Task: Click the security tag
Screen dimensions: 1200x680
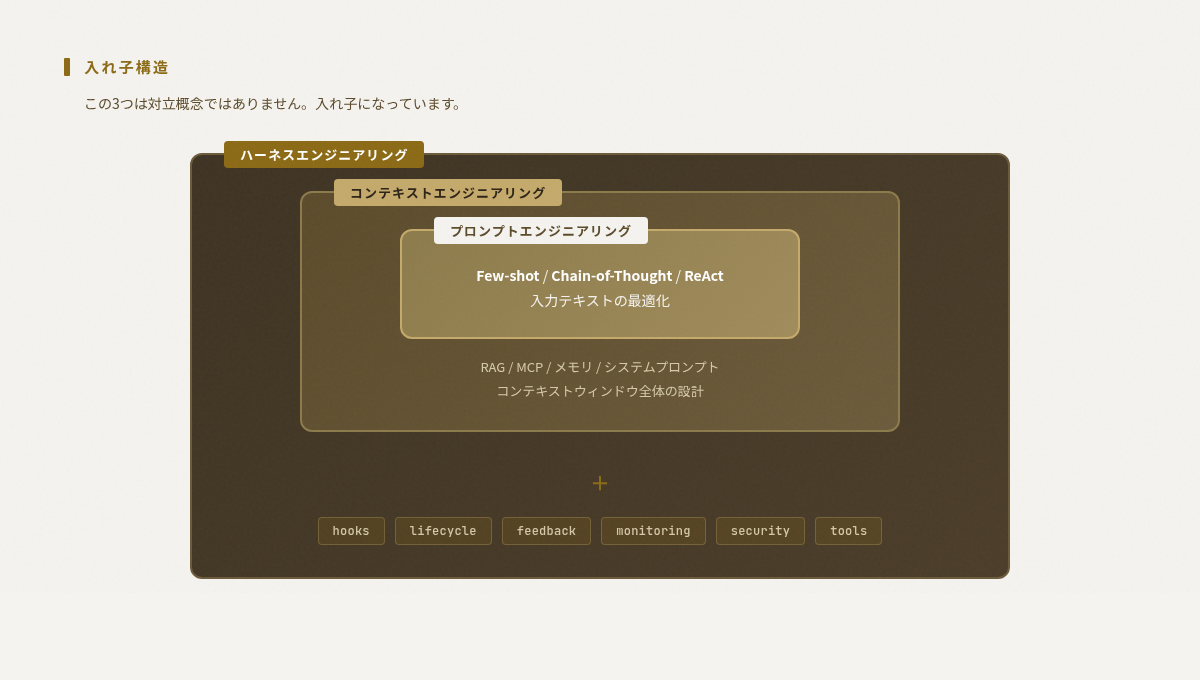Action: [x=760, y=531]
